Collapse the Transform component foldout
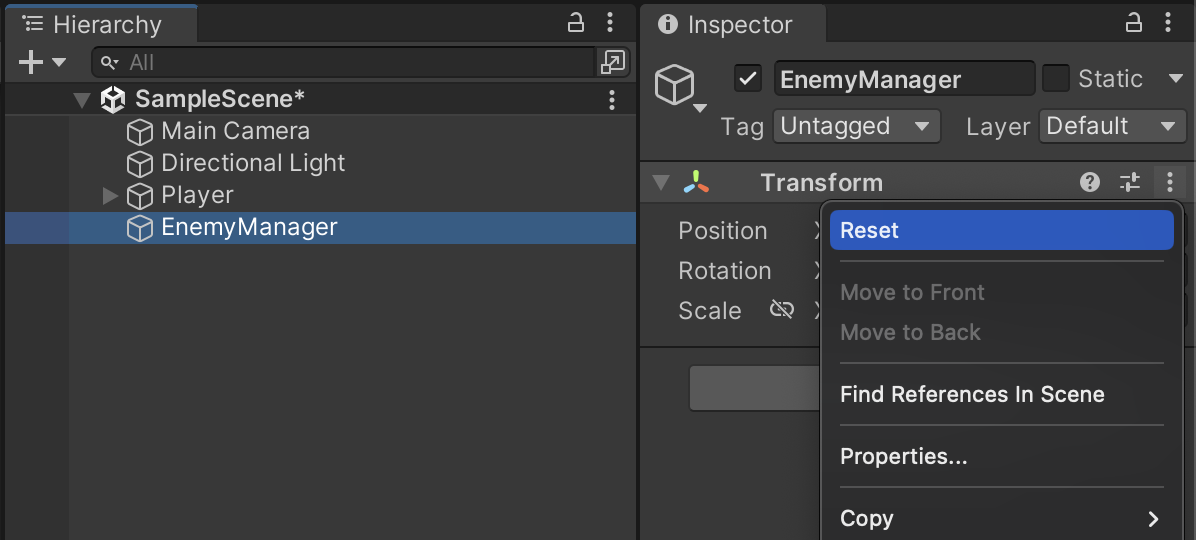 point(661,183)
